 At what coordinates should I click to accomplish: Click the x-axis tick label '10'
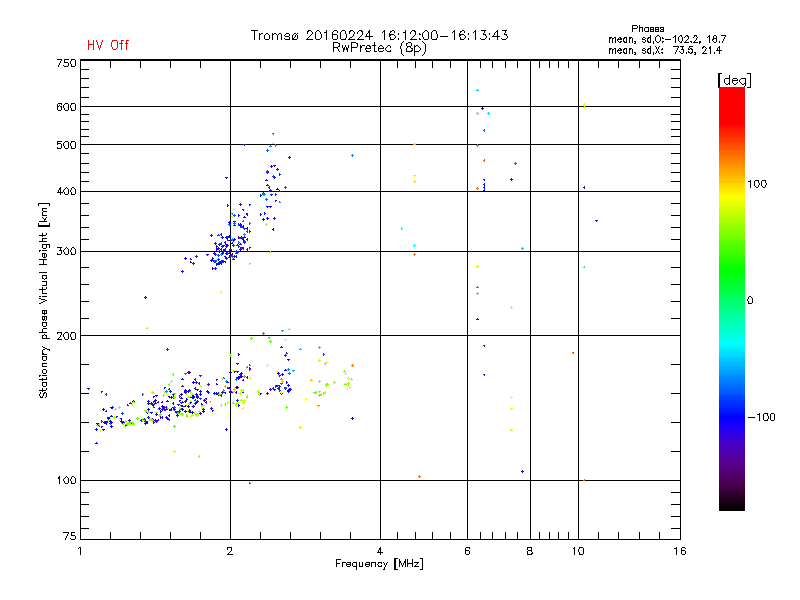pos(578,551)
